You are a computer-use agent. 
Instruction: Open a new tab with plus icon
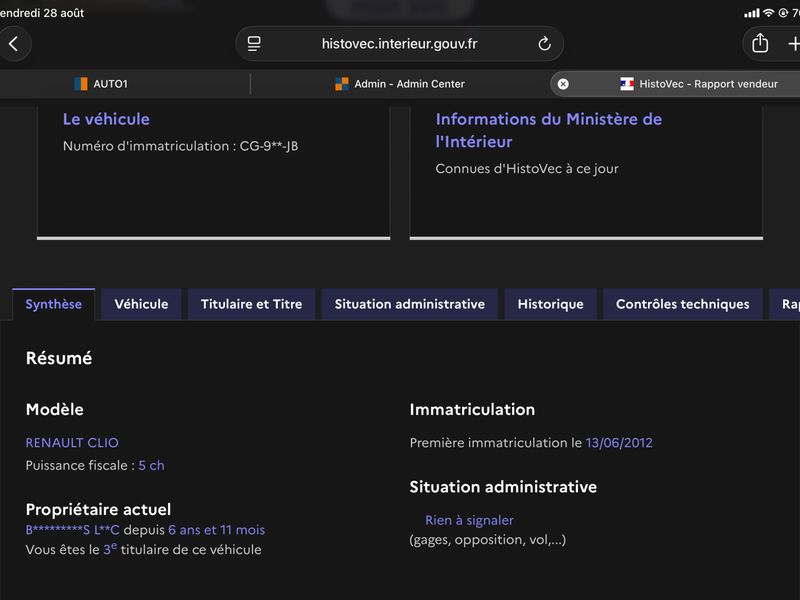click(793, 44)
